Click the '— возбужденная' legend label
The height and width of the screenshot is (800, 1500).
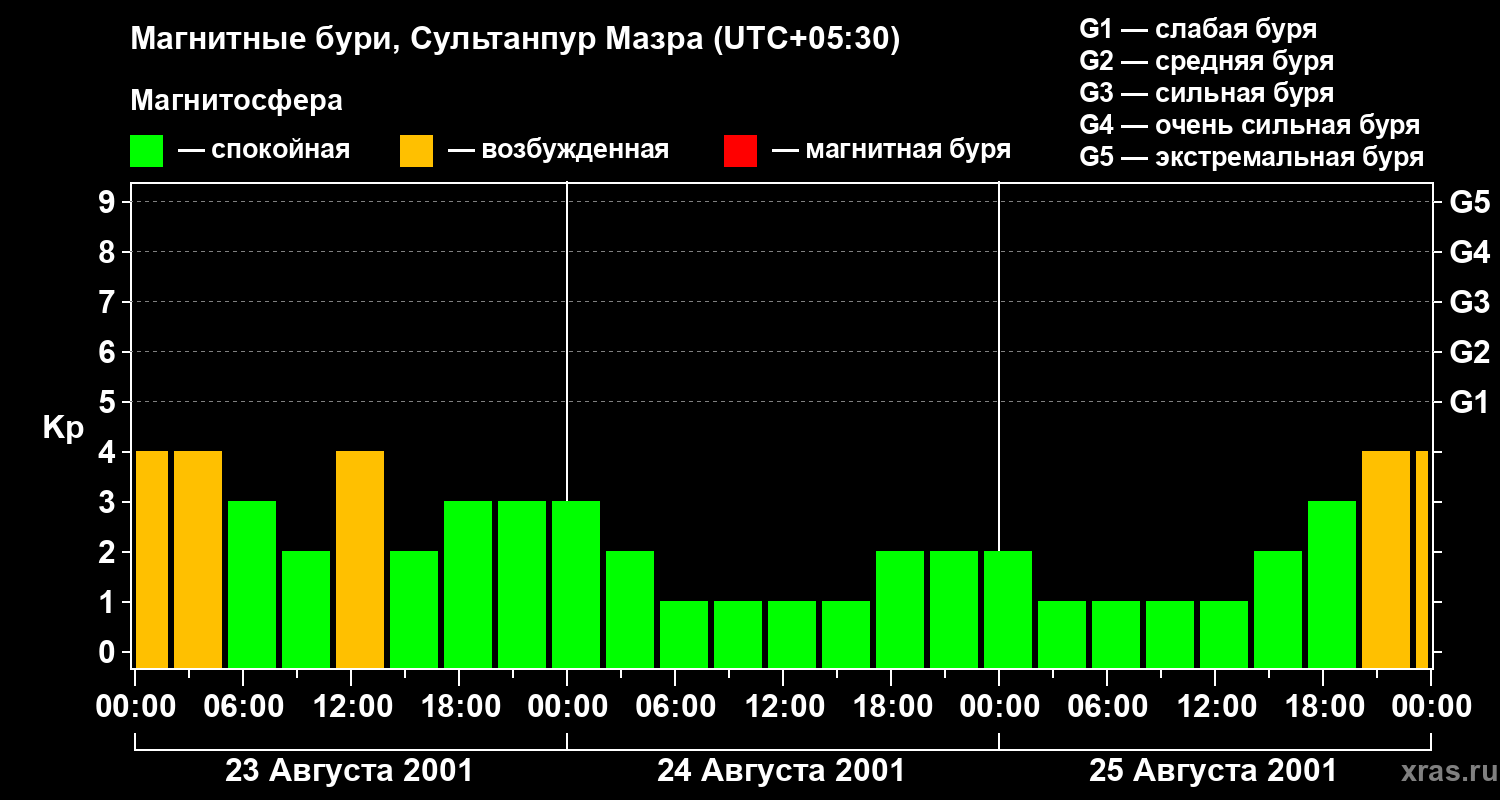pyautogui.click(x=558, y=151)
